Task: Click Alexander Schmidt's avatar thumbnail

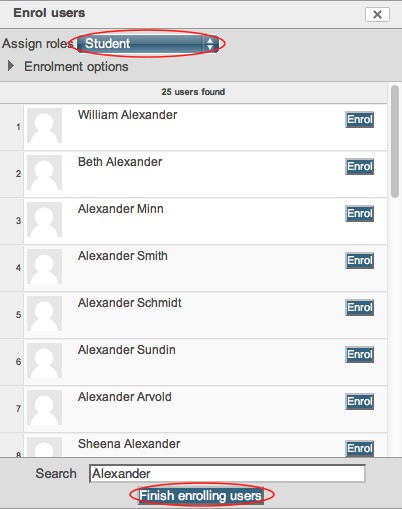Action: (x=44, y=313)
